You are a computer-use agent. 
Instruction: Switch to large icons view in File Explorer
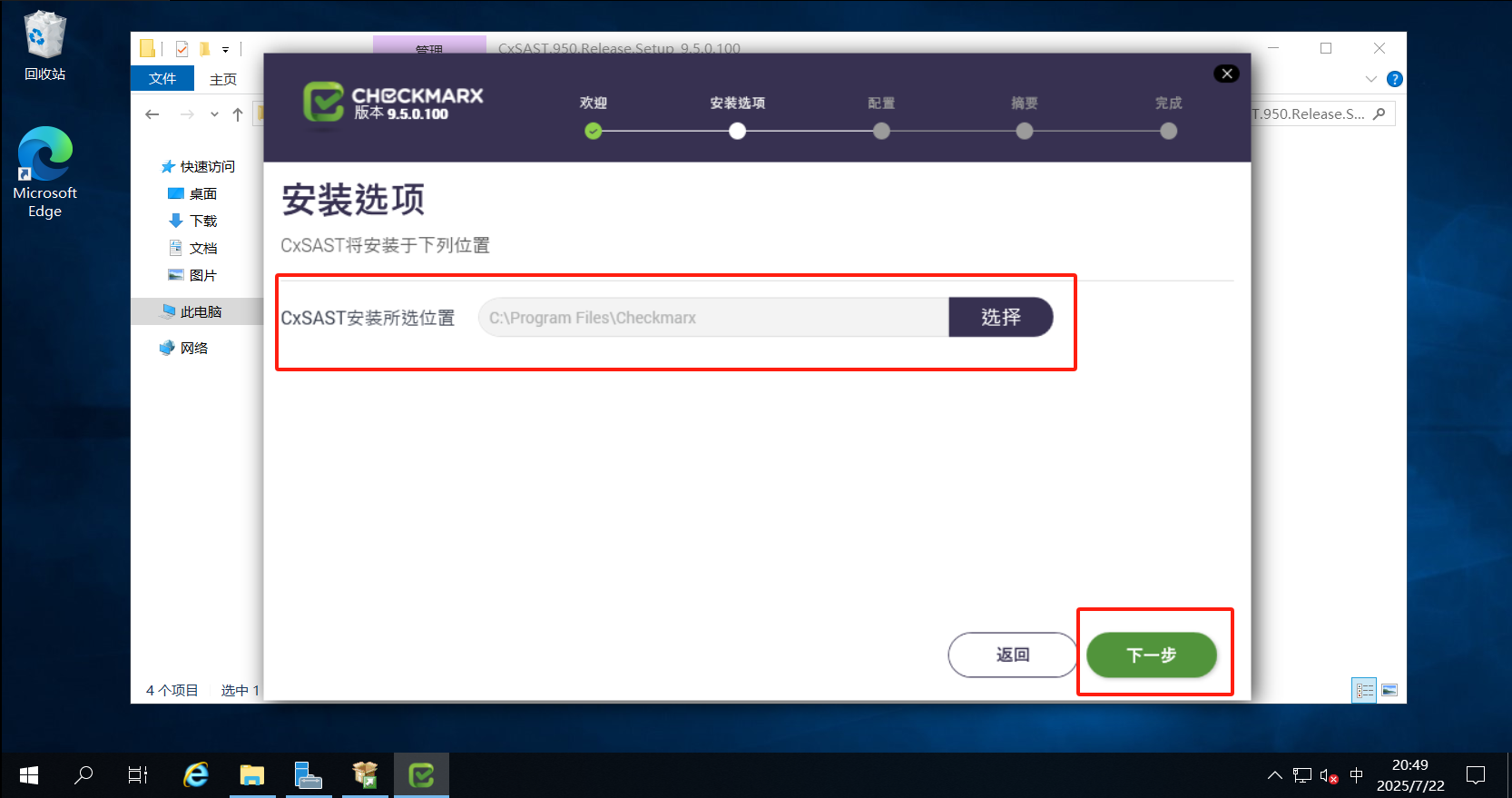coord(1389,691)
